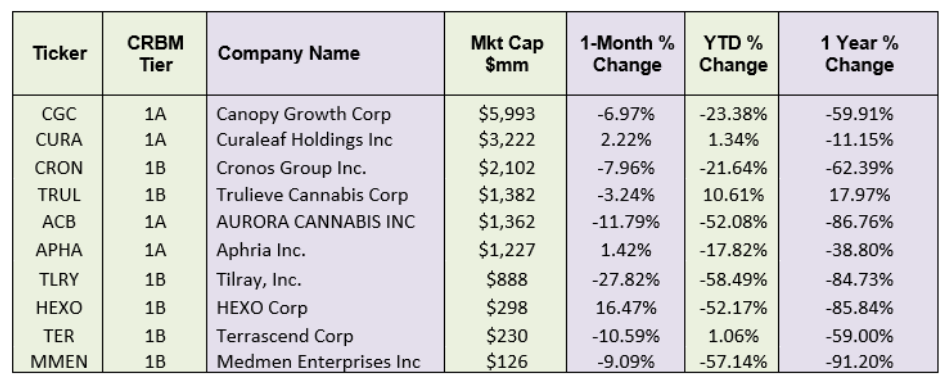Click the 16.47% one-month value
This screenshot has width=950, height=384.
point(626,308)
